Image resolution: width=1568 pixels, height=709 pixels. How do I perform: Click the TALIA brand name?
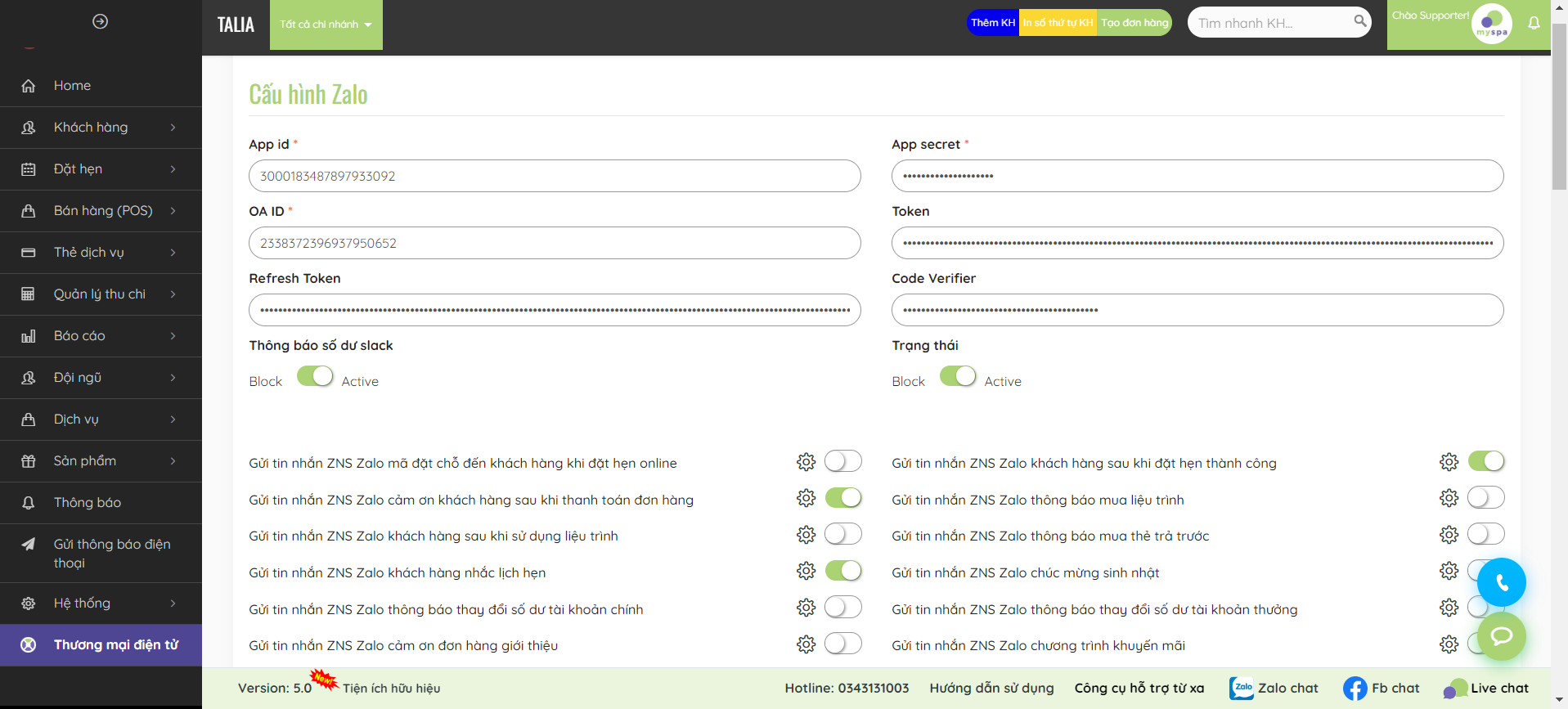click(236, 25)
